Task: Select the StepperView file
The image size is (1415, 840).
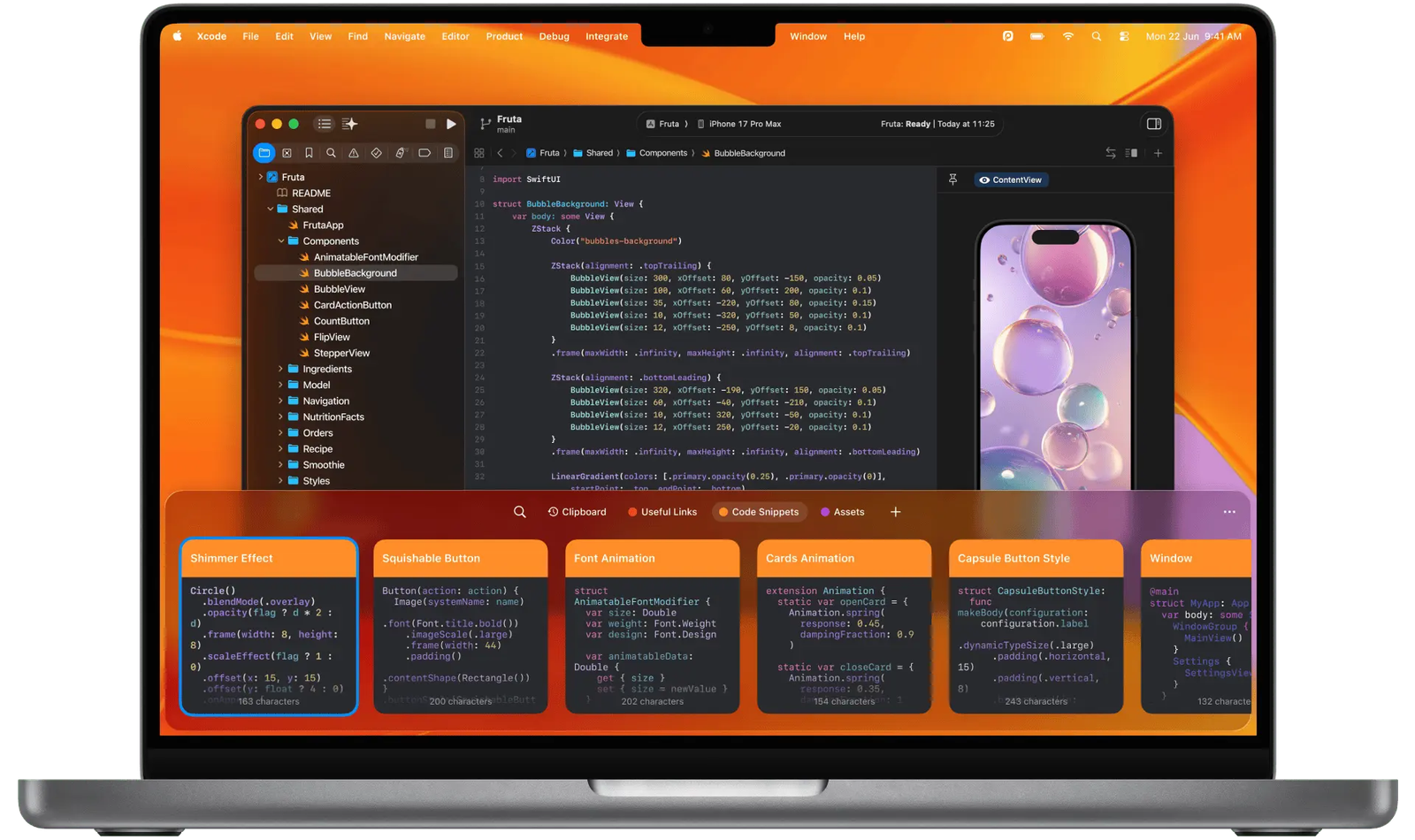Action: pos(334,353)
